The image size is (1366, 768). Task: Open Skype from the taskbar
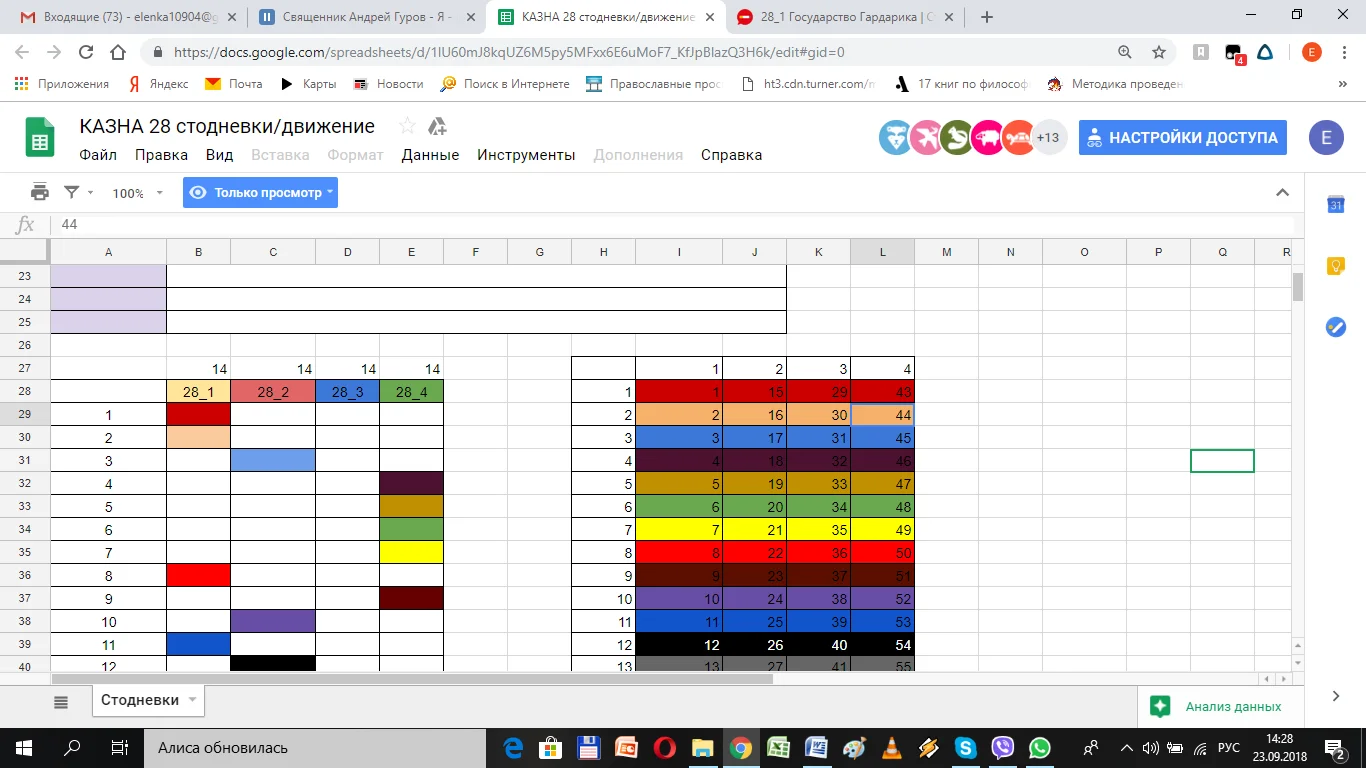click(965, 747)
